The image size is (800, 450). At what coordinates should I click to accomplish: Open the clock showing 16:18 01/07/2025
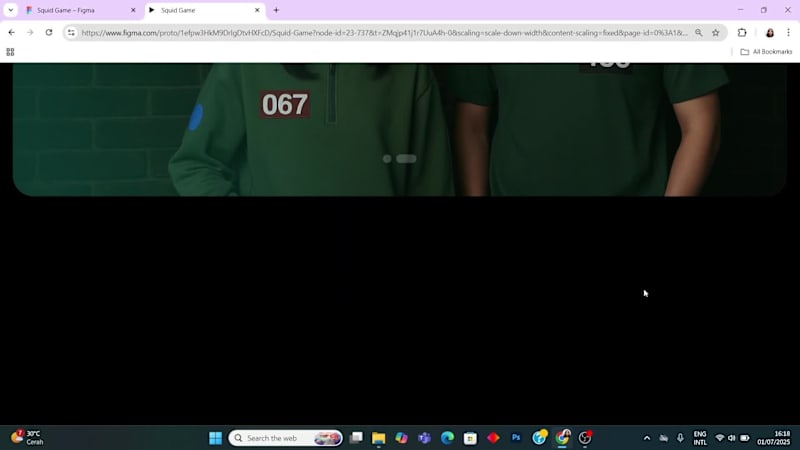pyautogui.click(x=773, y=438)
